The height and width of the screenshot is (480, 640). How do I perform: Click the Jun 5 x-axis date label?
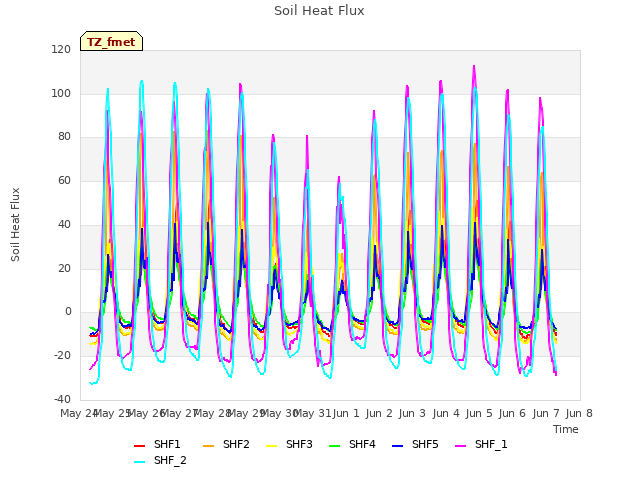(x=479, y=413)
